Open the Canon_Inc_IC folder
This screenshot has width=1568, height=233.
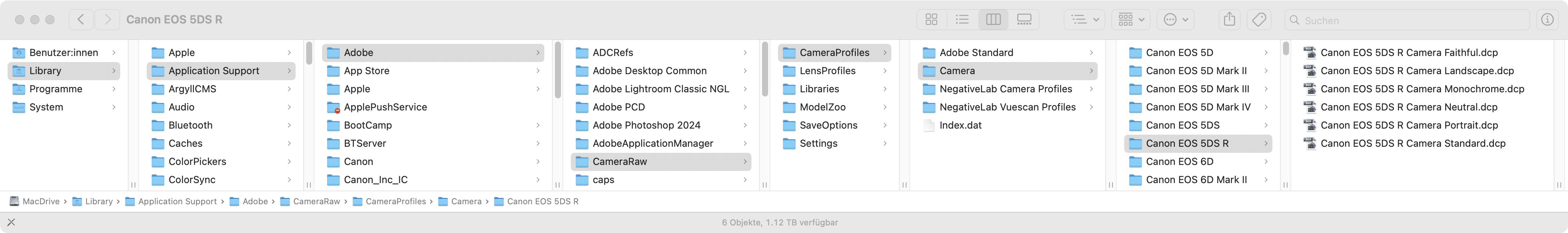point(433,180)
